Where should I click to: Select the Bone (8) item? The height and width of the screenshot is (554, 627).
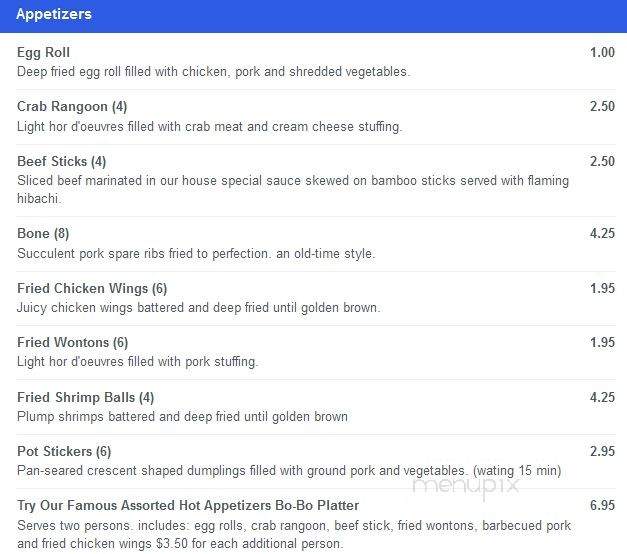click(x=43, y=234)
